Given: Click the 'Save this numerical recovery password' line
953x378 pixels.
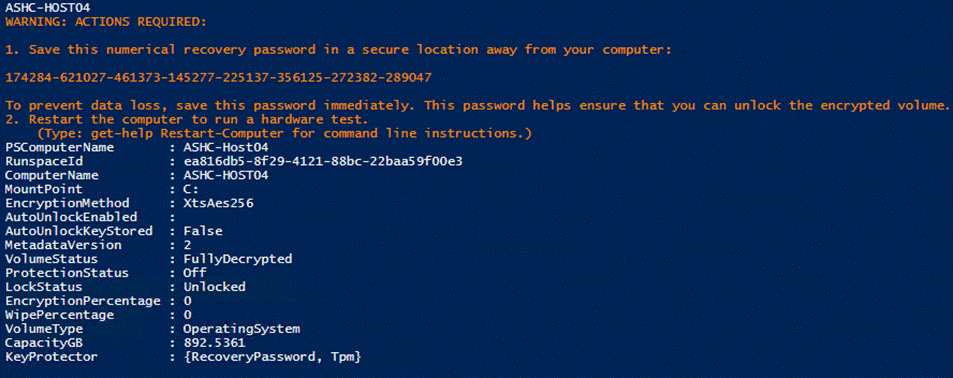Looking at the screenshot, I should click(x=339, y=50).
